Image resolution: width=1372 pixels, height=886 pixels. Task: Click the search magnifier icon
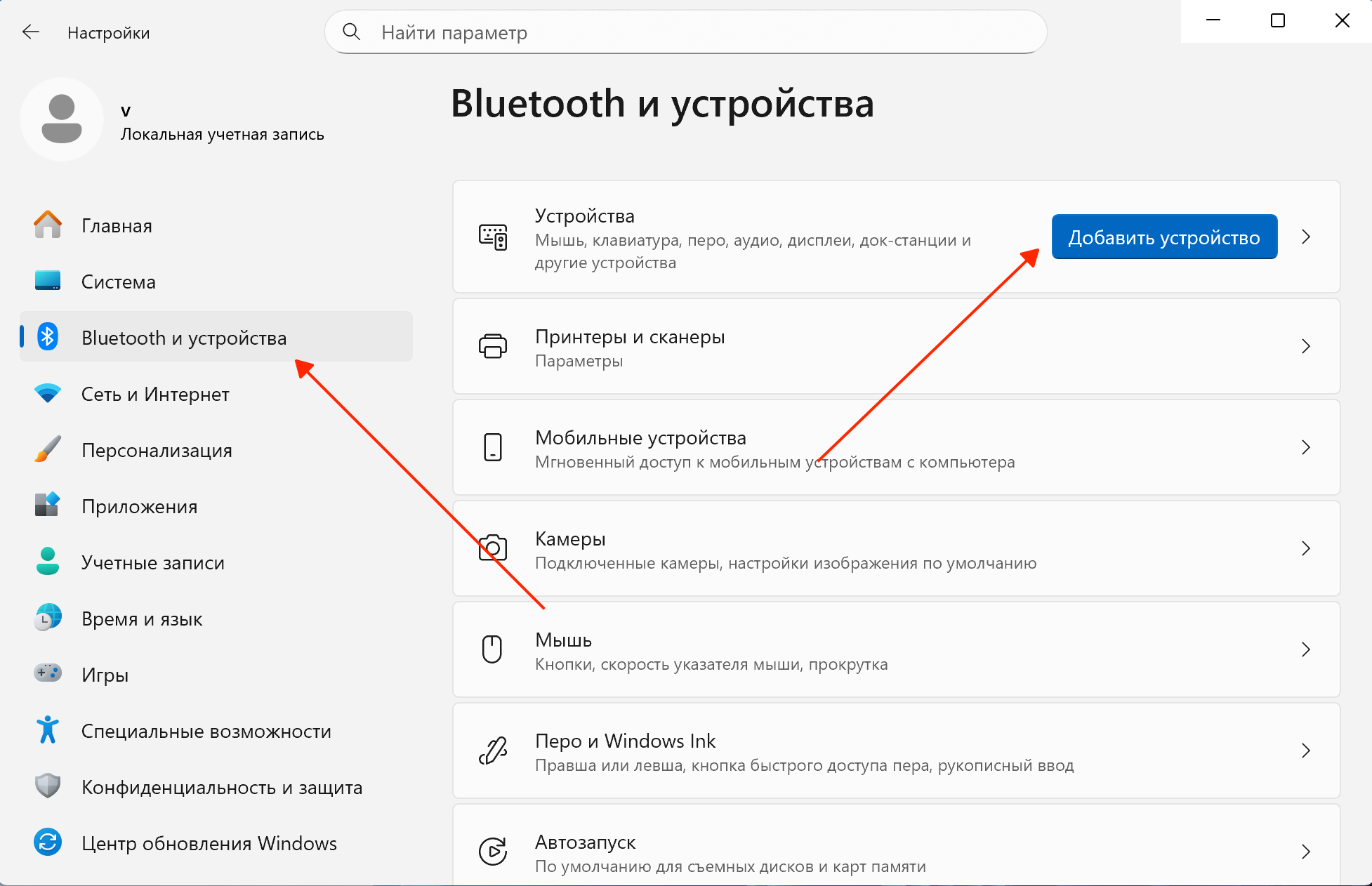[352, 32]
